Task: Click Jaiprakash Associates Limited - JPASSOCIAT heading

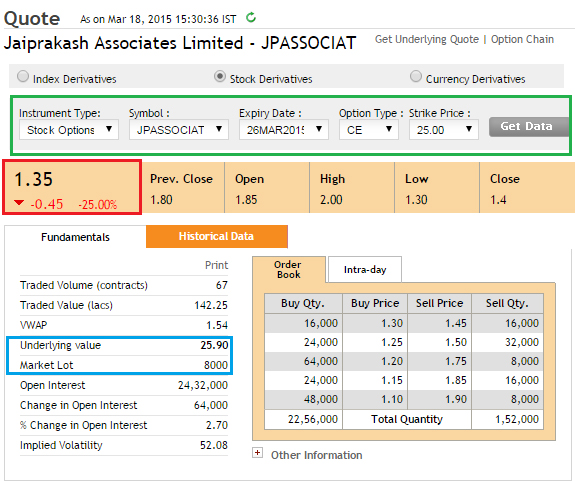Action: tap(180, 43)
